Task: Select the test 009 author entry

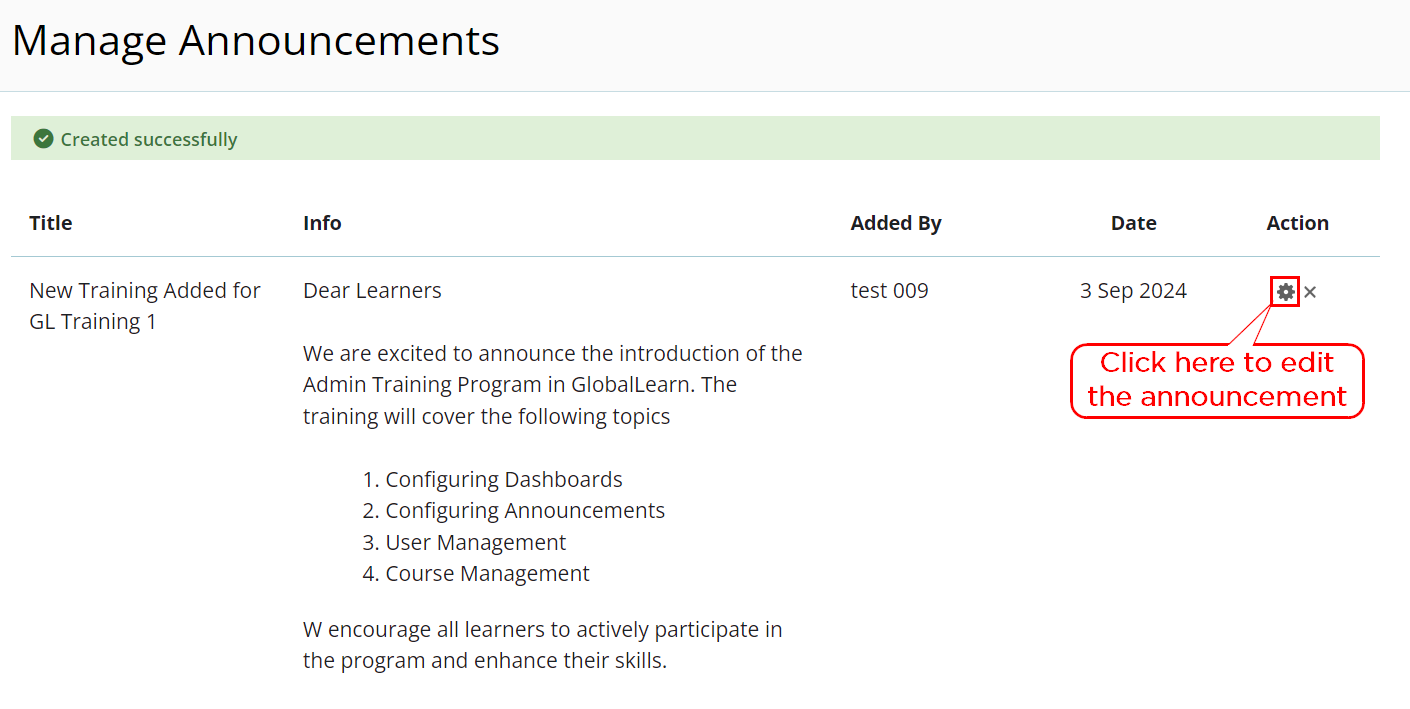Action: [889, 291]
